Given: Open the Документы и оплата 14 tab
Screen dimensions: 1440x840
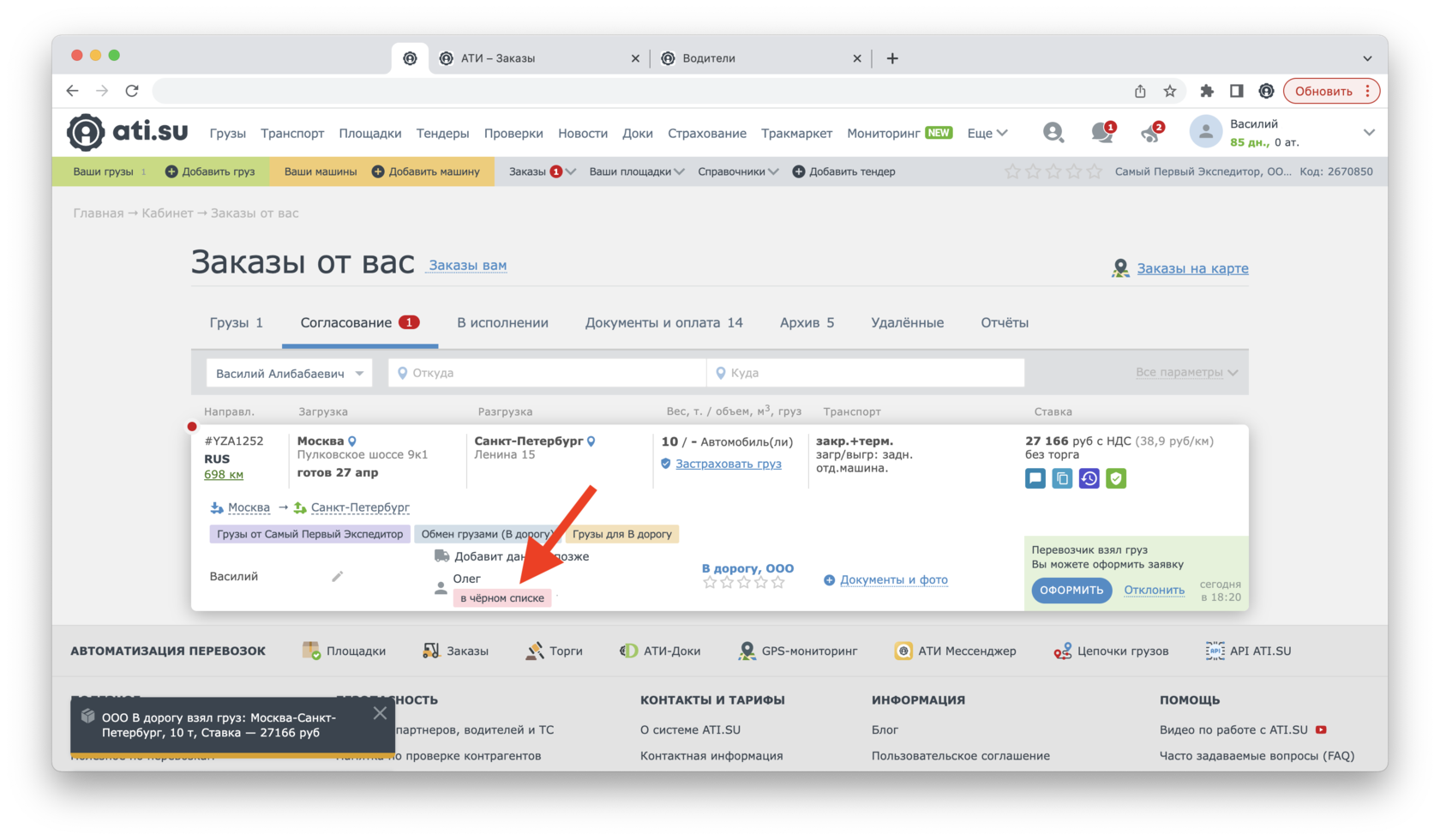Looking at the screenshot, I should 663,322.
